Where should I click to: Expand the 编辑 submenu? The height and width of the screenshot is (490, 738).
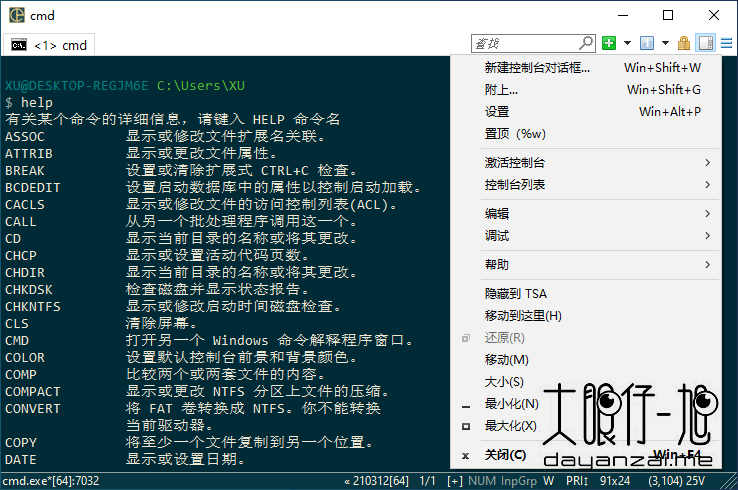(x=586, y=214)
